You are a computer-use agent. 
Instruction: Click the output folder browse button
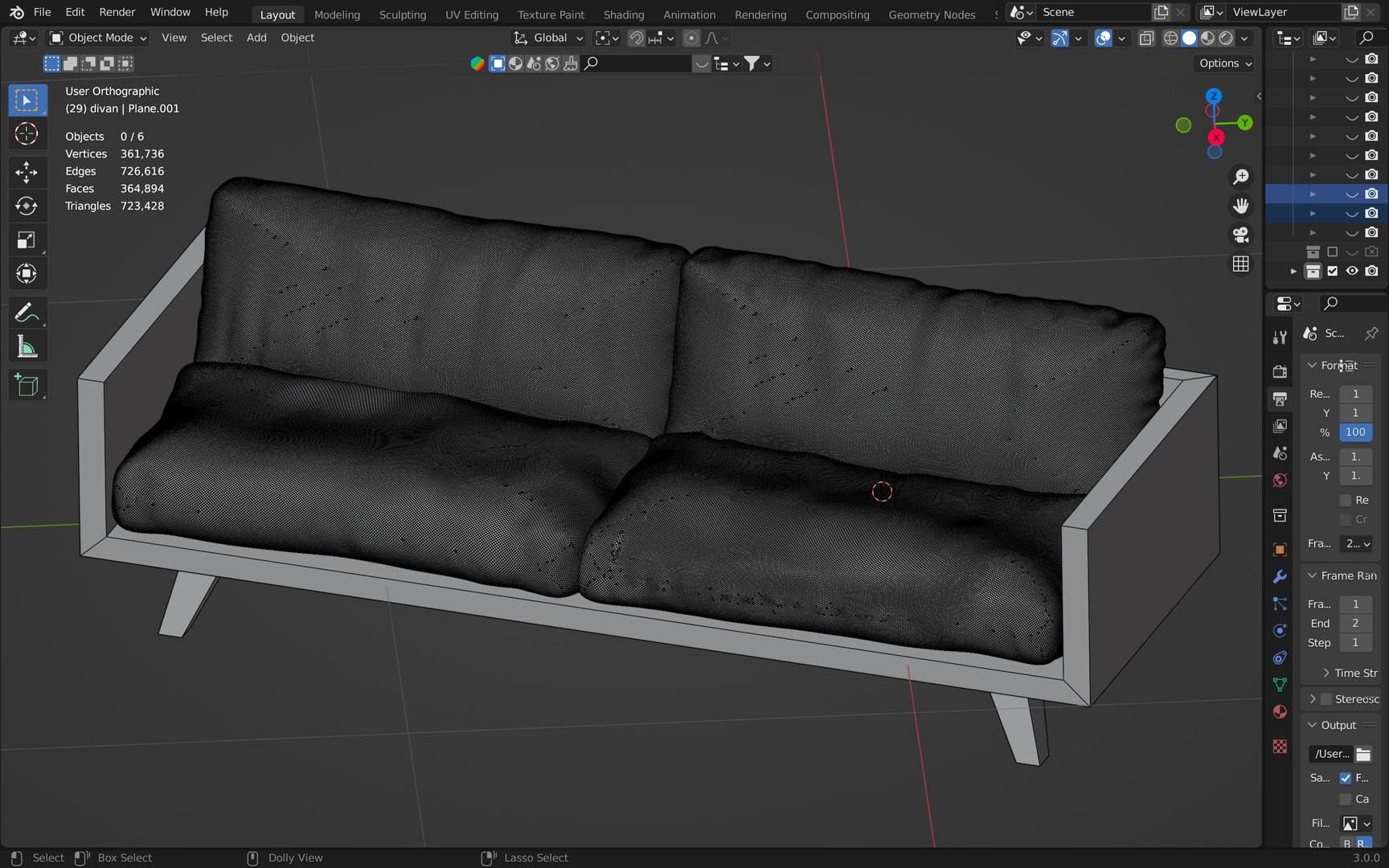[x=1363, y=754]
